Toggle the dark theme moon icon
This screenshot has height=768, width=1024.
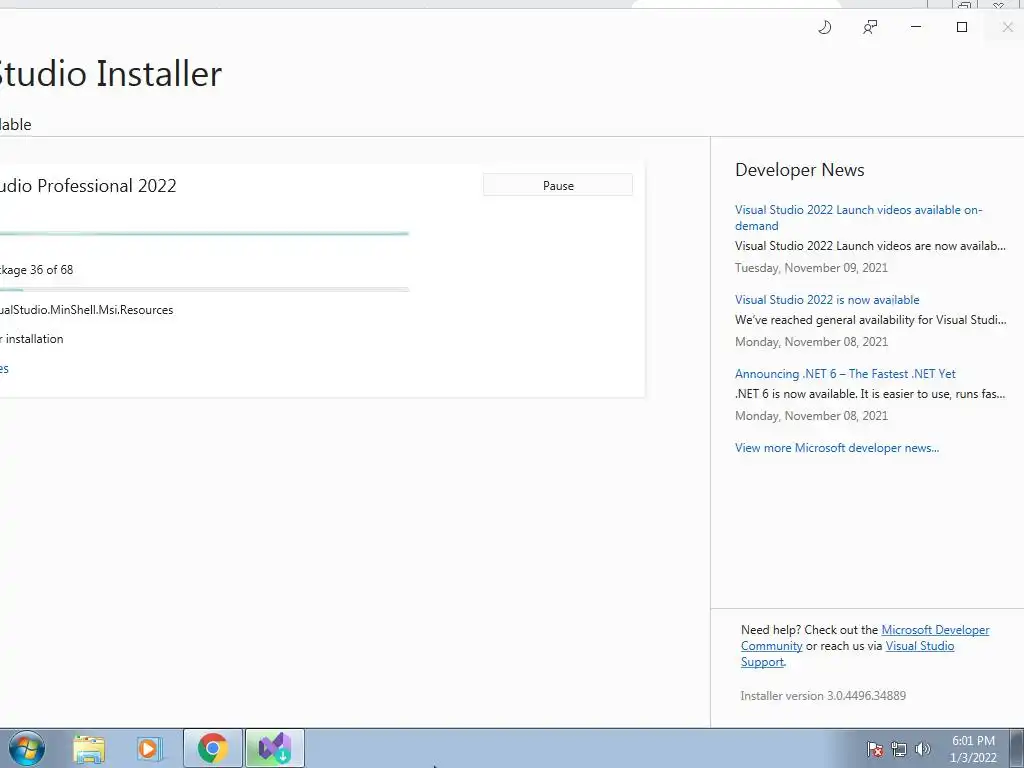(825, 27)
